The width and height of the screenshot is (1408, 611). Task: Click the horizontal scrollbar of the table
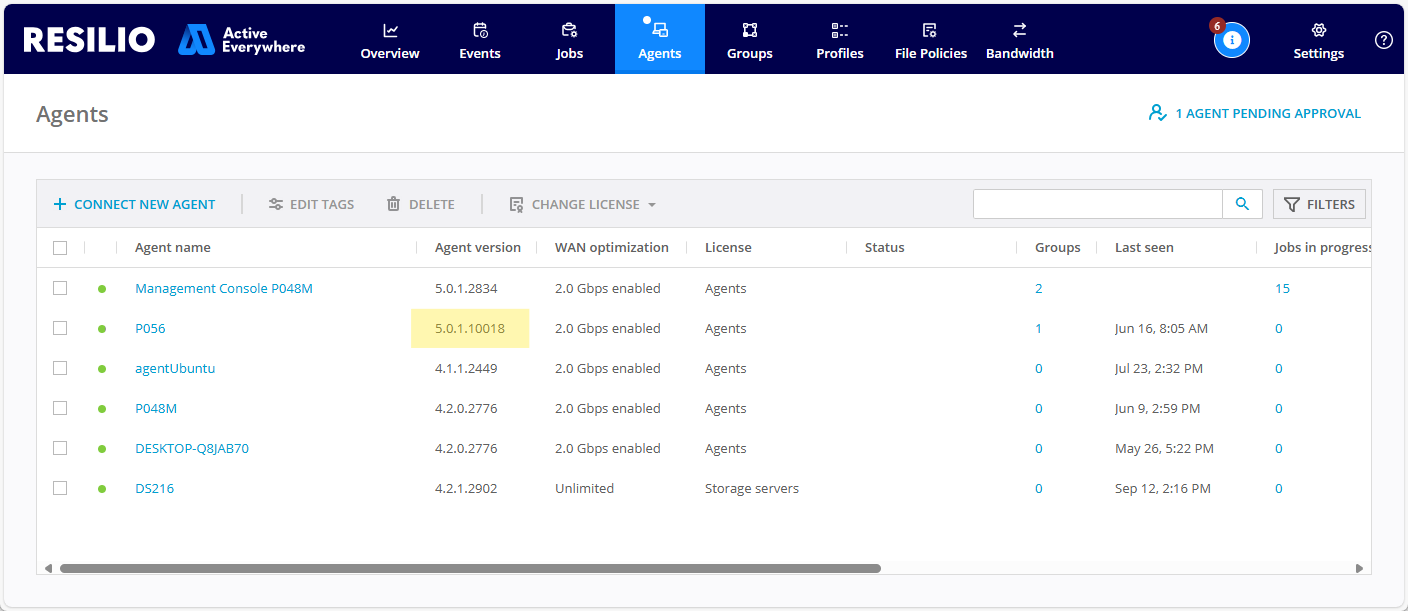470,568
